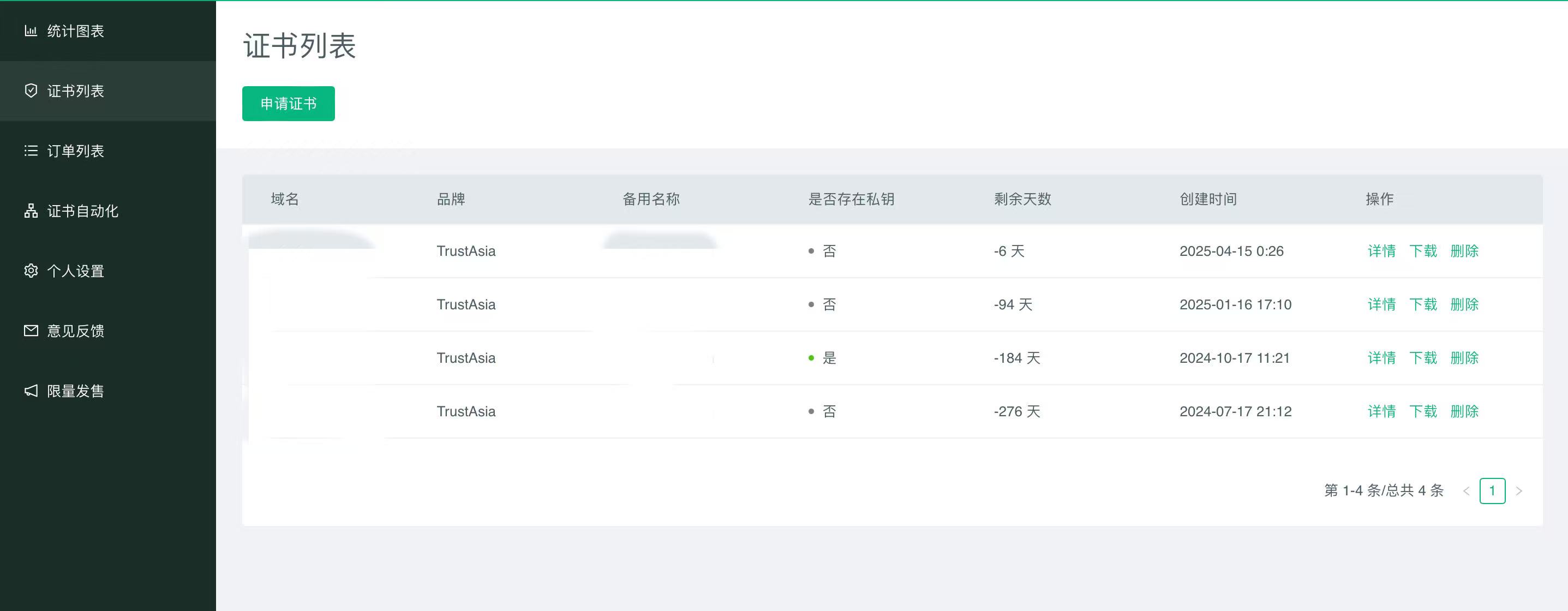1568x611 pixels.
Task: Open 限量发售 from the sidebar
Action: click(107, 391)
